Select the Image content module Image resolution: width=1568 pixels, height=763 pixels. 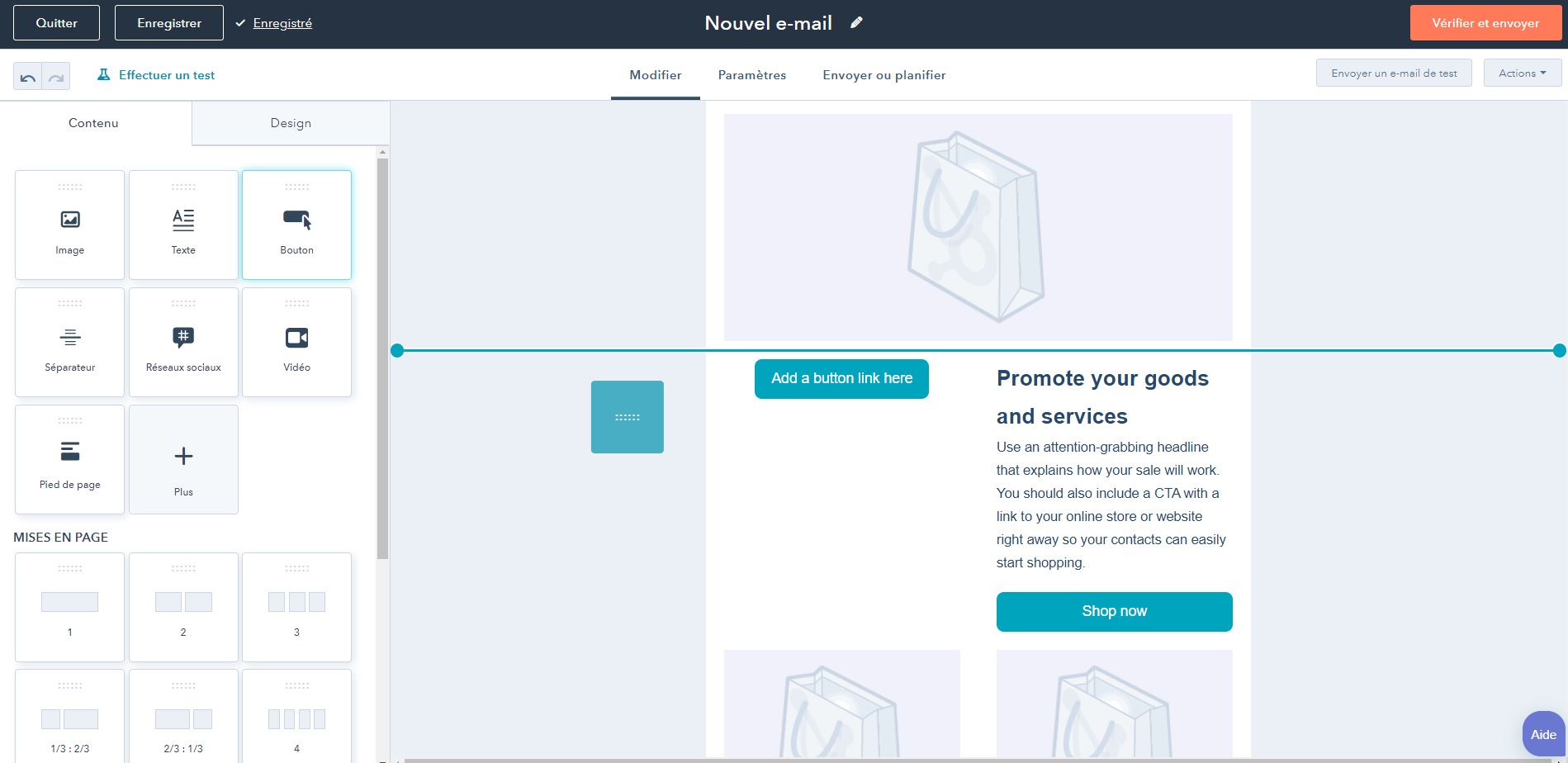[69, 225]
